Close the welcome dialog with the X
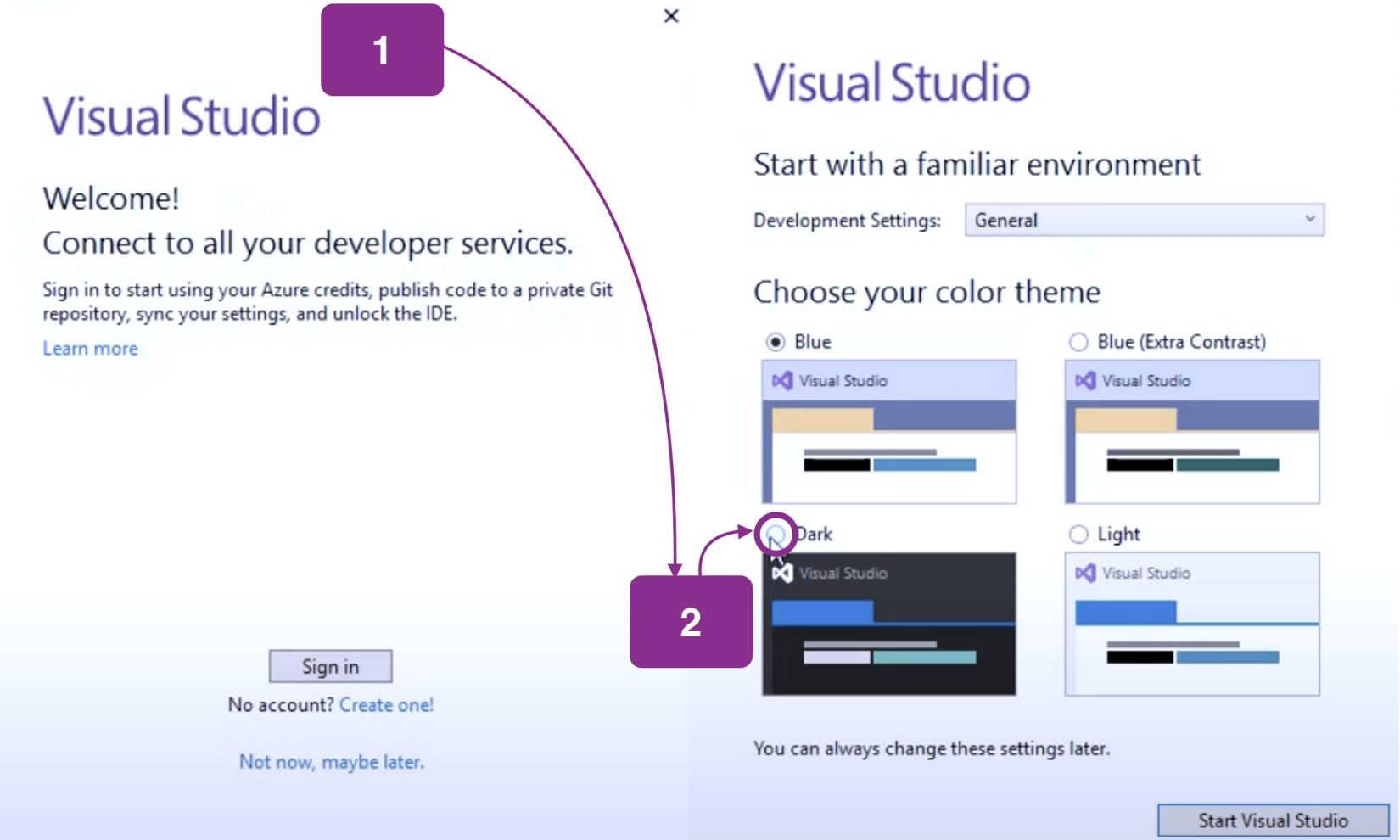The image size is (1400, 840). point(671,16)
